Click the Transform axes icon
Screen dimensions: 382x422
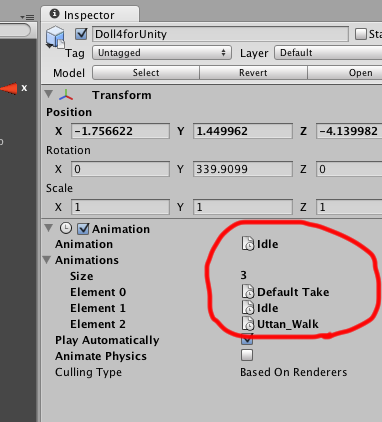66,95
